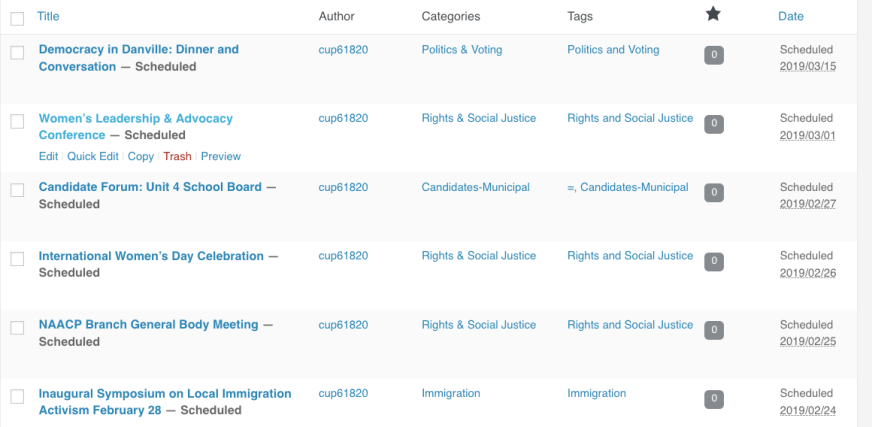Copy the Women's Leadership & Advocacy Conference post
872x427 pixels.
pyautogui.click(x=141, y=156)
